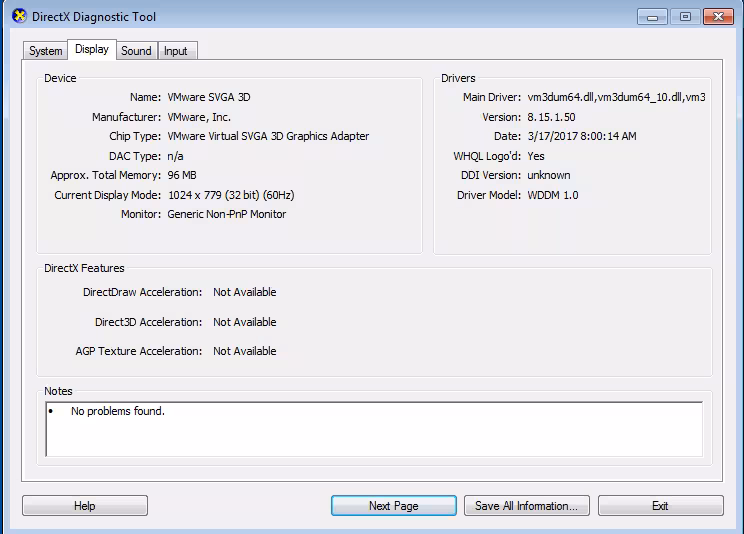Click the "AGP Texture Acceleration:" label
744x534 pixels.
click(139, 351)
